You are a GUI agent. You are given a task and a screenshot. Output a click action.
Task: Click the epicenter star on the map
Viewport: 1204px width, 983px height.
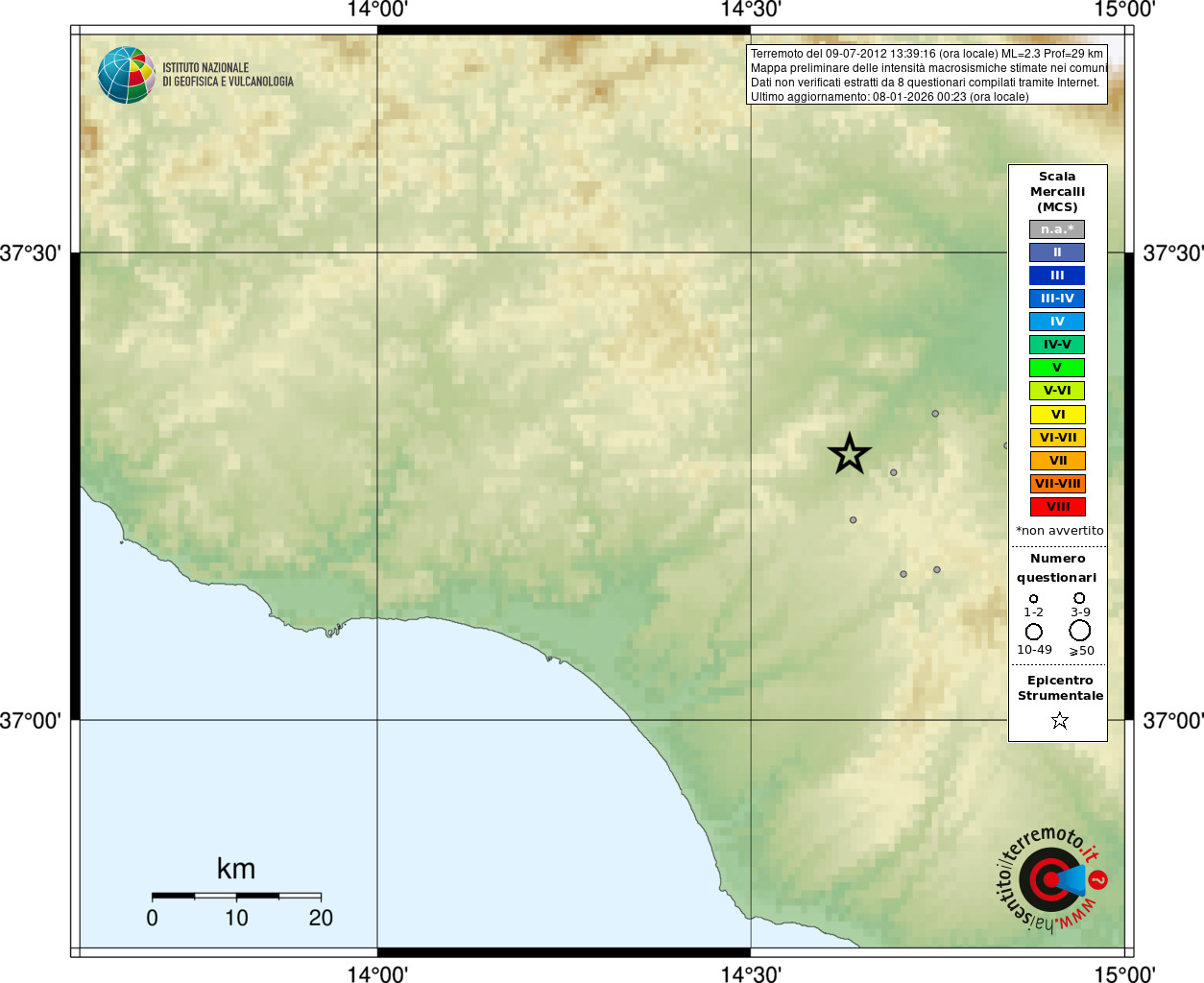(850, 454)
